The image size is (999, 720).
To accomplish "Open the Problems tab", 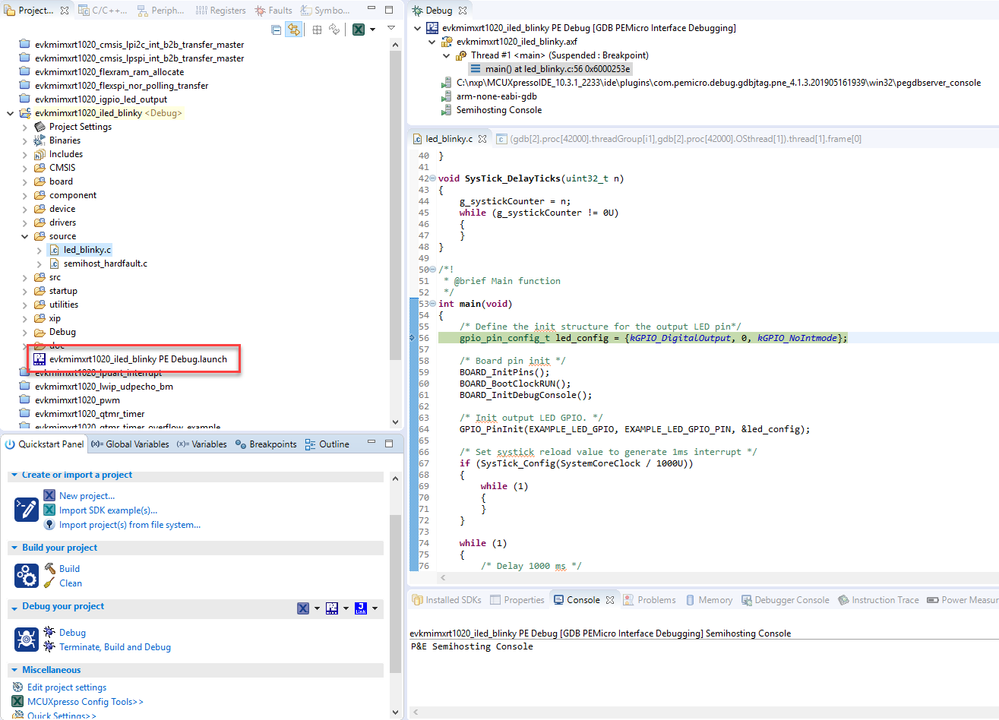I will (649, 600).
